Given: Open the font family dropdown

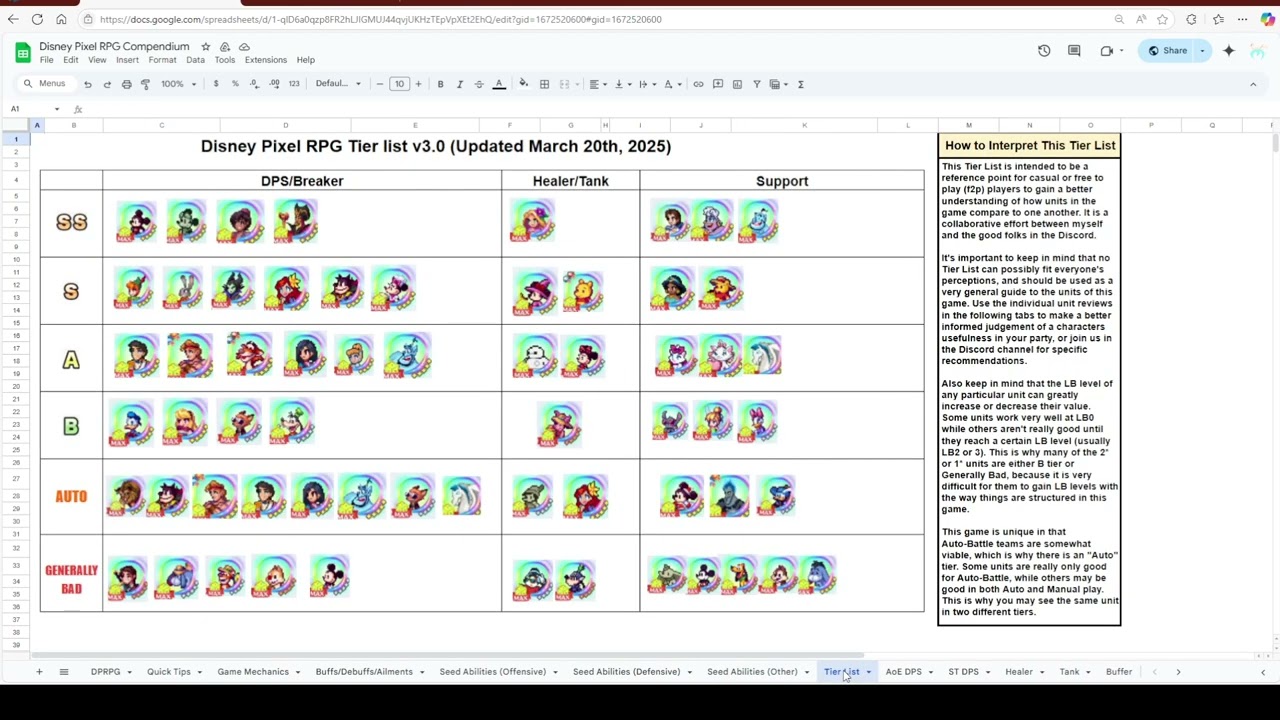Looking at the screenshot, I should 338,84.
